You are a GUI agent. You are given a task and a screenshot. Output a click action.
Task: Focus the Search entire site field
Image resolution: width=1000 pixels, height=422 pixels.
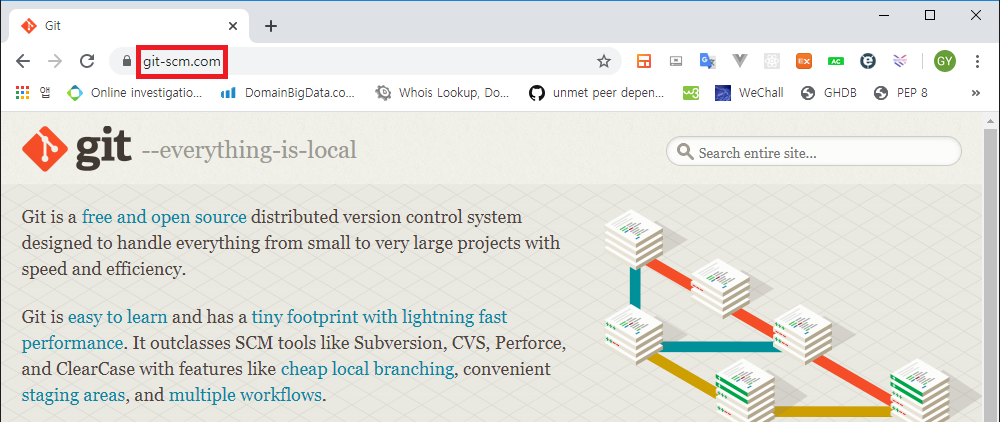tap(814, 152)
